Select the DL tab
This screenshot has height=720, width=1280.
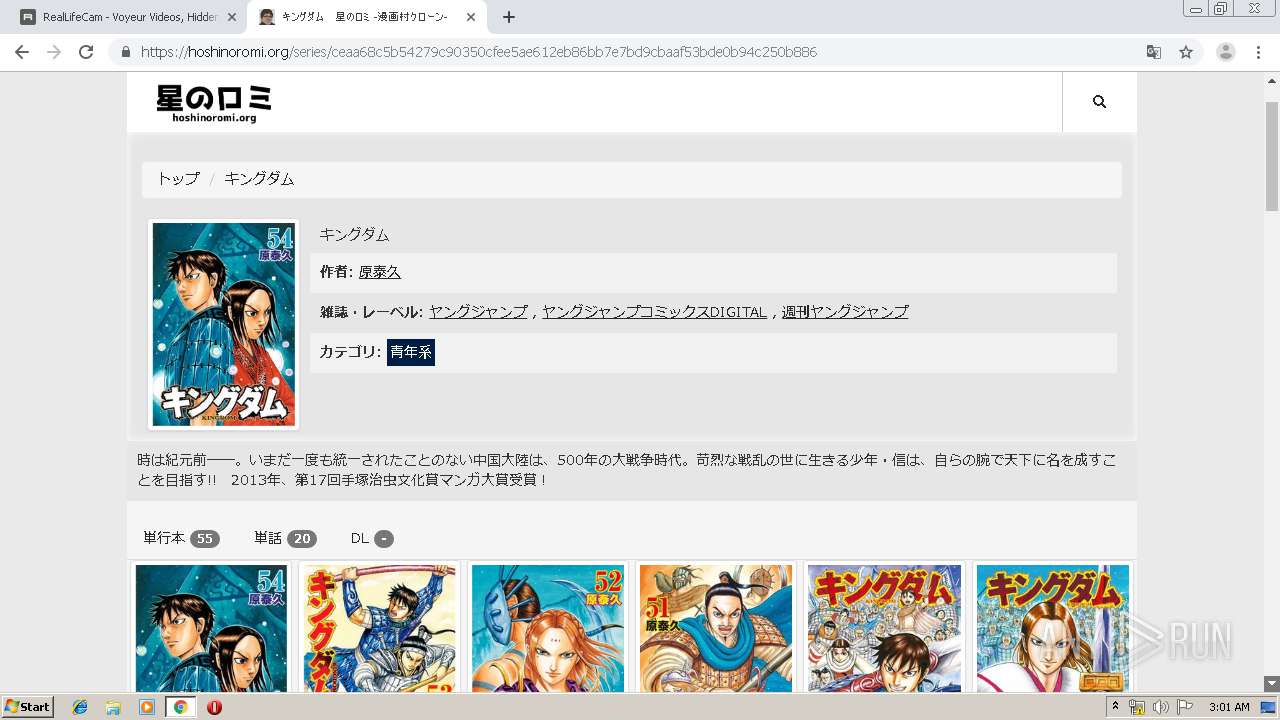pos(372,538)
